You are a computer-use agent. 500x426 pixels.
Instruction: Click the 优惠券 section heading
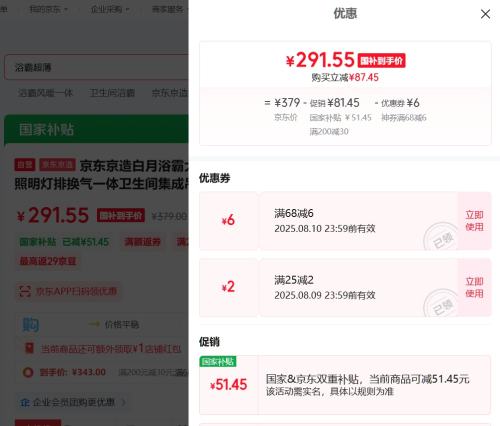pyautogui.click(x=214, y=178)
